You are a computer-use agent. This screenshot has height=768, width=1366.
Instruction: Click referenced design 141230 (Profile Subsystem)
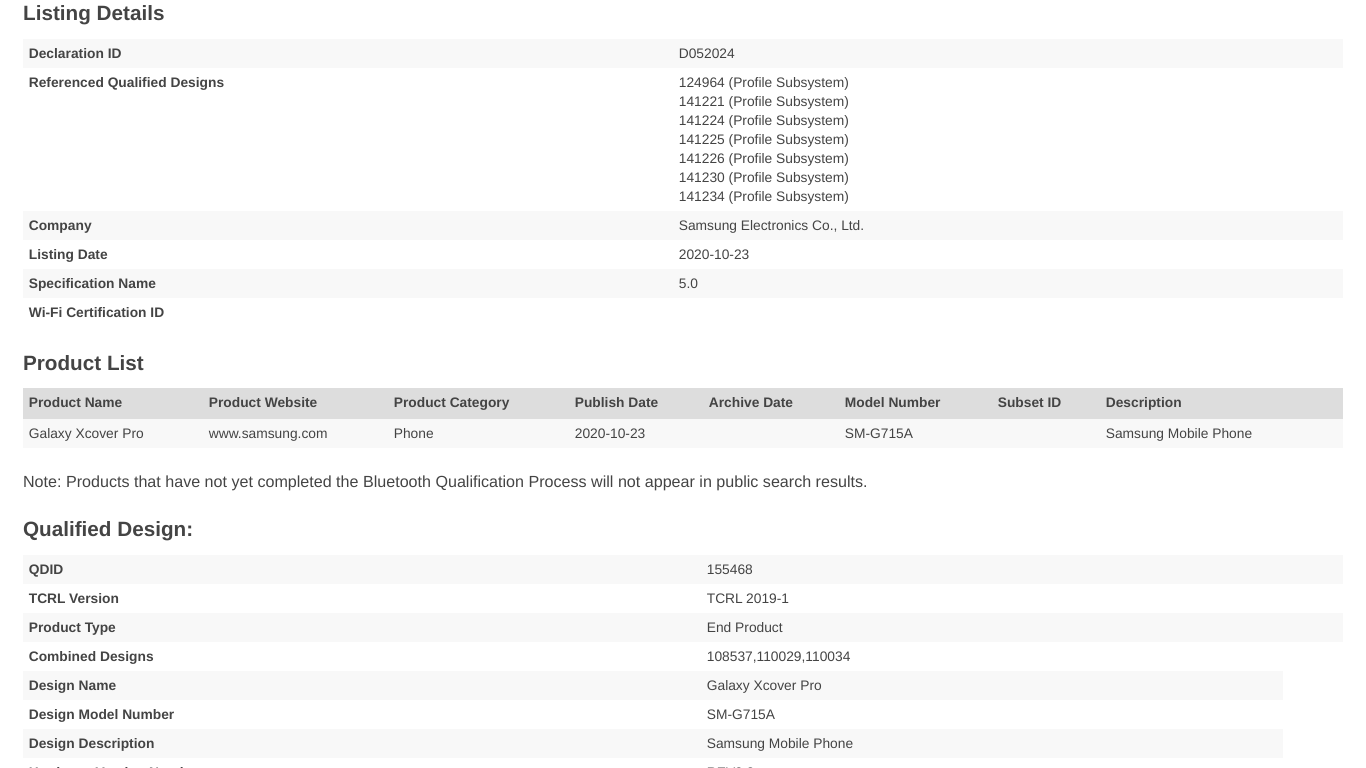[x=763, y=177]
